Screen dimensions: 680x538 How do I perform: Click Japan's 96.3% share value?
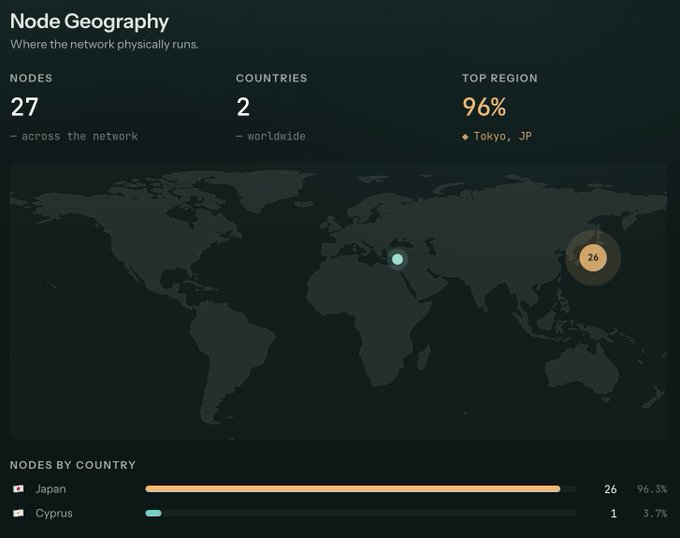[x=652, y=489]
